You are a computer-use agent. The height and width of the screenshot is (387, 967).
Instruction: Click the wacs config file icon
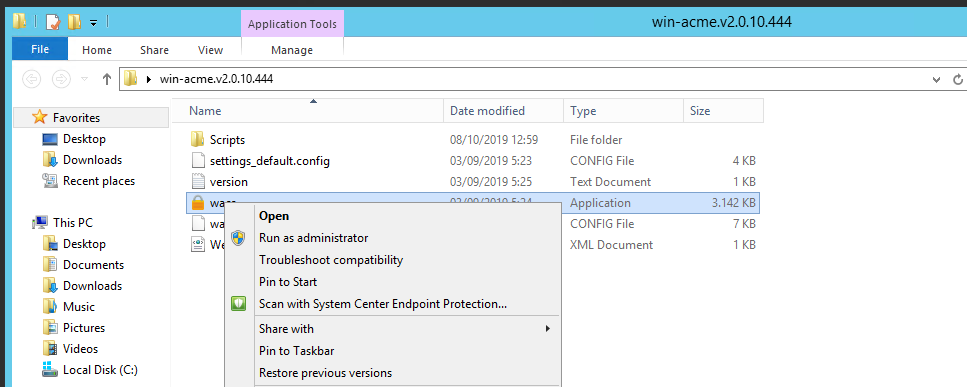click(x=197, y=223)
